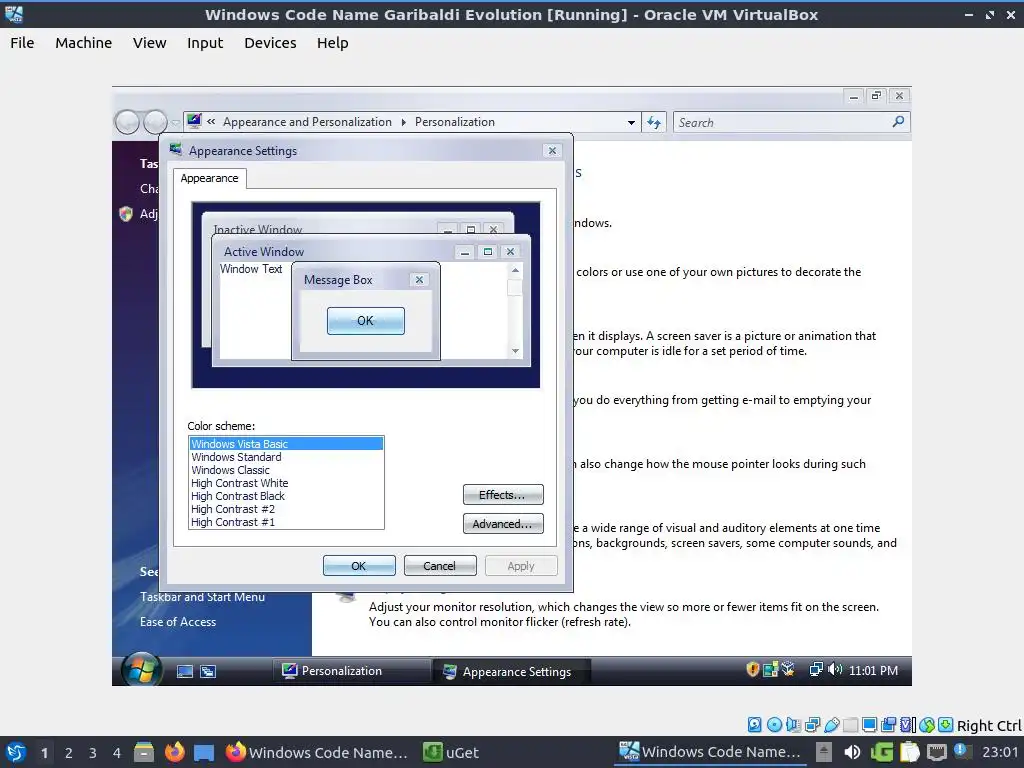Select Windows Standard color scheme
This screenshot has width=1024, height=768.
(286, 457)
